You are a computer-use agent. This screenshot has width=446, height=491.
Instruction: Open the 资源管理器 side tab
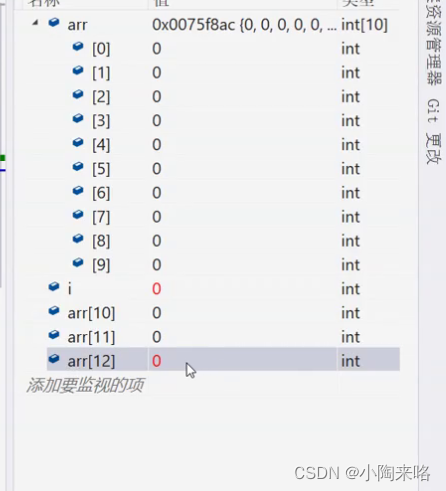433,42
